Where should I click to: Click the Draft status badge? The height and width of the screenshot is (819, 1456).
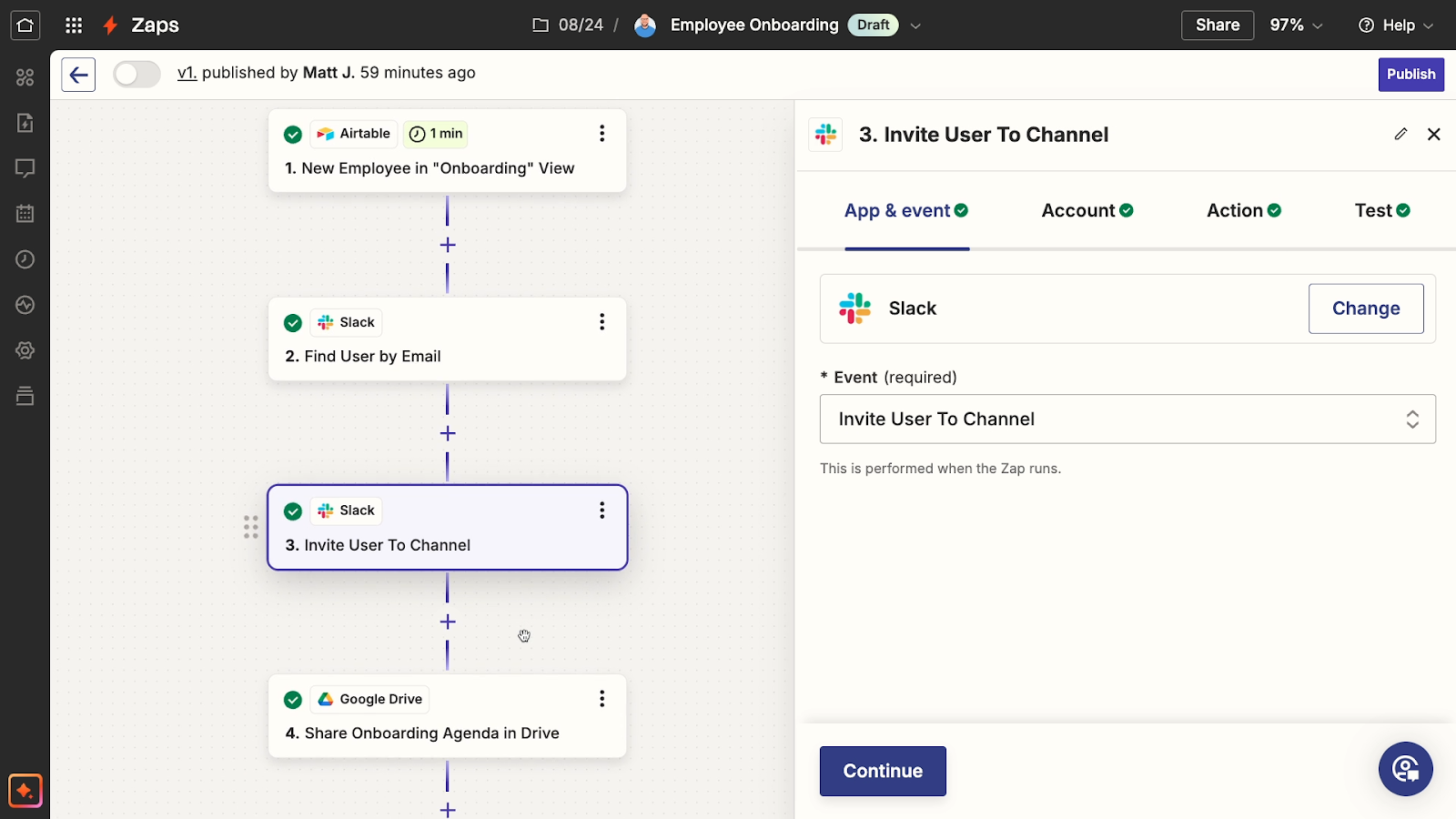pos(873,25)
